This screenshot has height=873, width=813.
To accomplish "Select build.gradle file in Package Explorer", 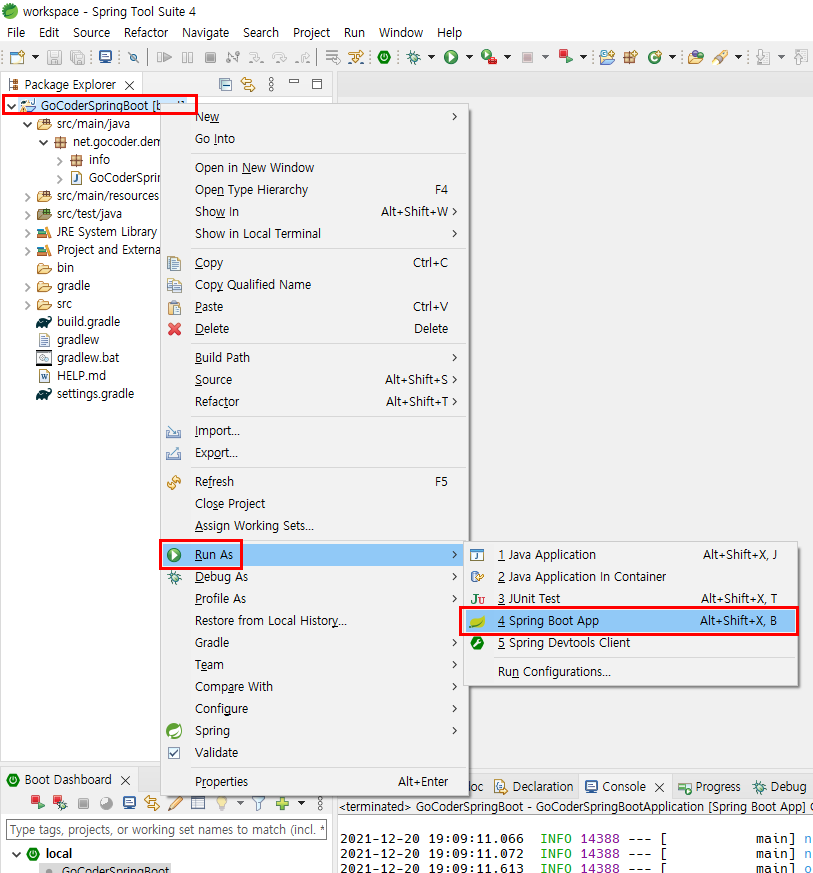I will click(88, 322).
